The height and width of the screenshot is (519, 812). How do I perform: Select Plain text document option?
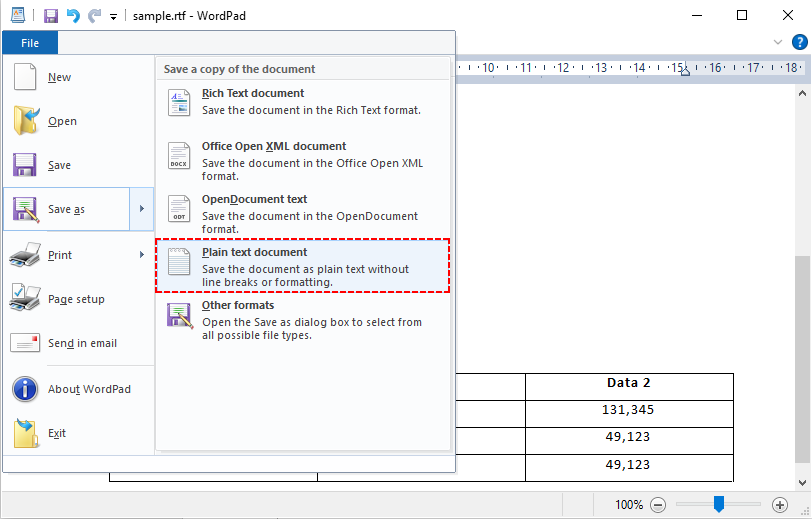pos(302,266)
